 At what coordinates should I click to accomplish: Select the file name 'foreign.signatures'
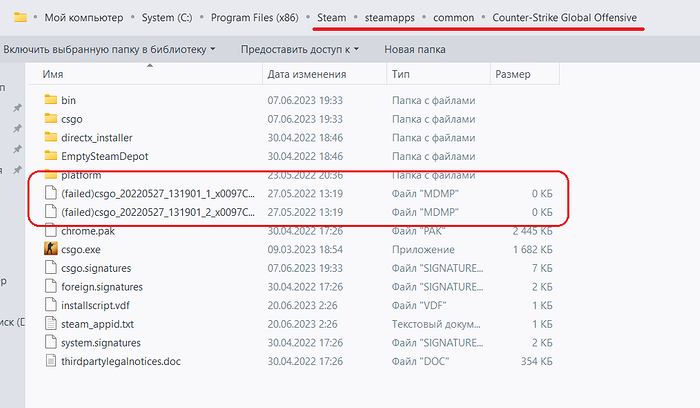(102, 287)
